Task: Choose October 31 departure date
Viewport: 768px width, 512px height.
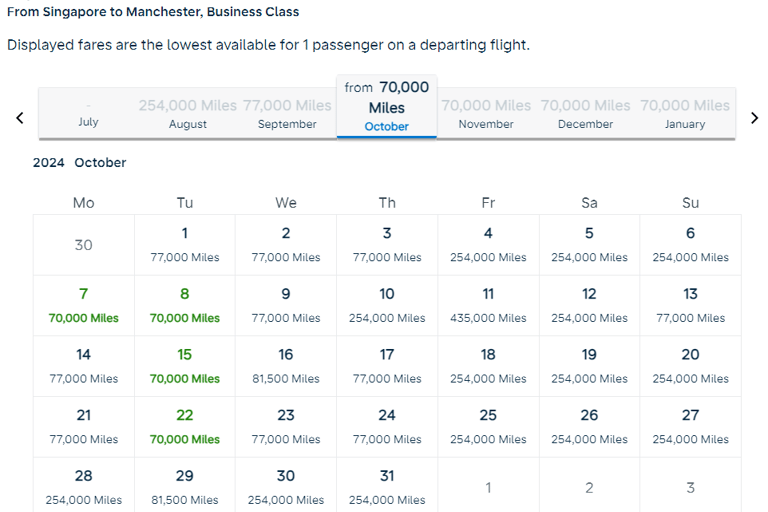Action: pyautogui.click(x=387, y=486)
